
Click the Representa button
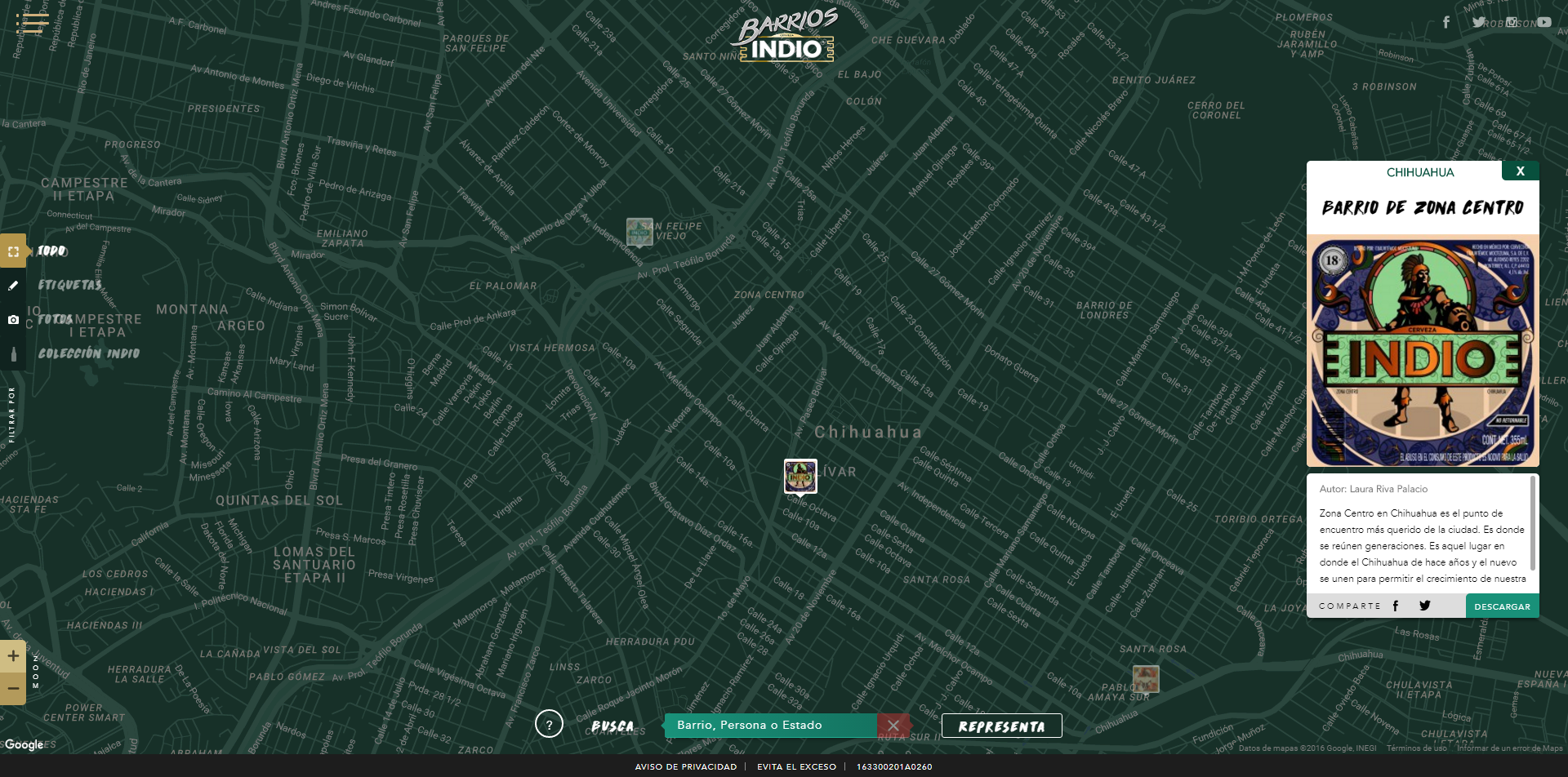(1002, 726)
